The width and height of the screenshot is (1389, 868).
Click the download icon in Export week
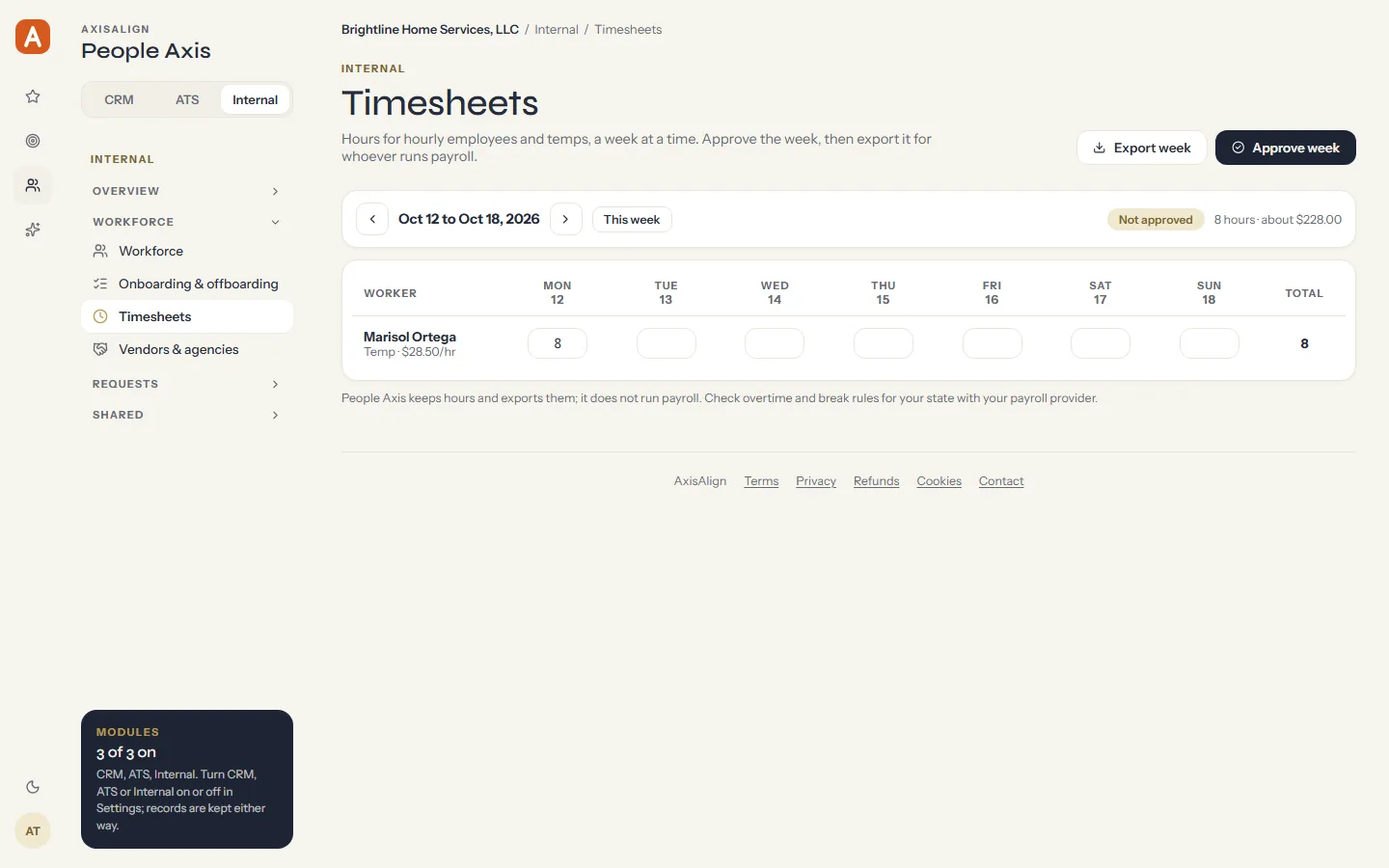coord(1099,148)
